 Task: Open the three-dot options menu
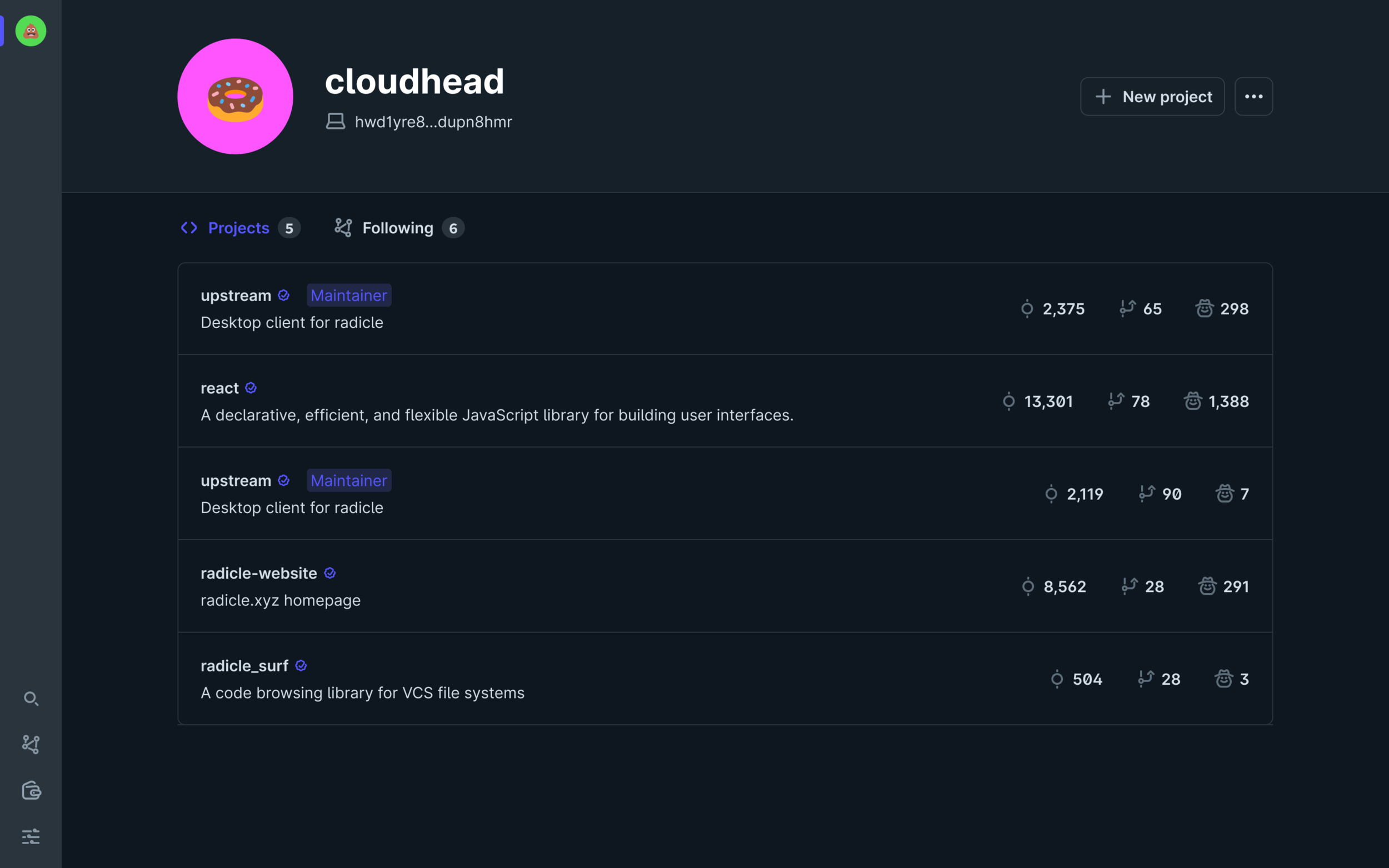tap(1253, 96)
